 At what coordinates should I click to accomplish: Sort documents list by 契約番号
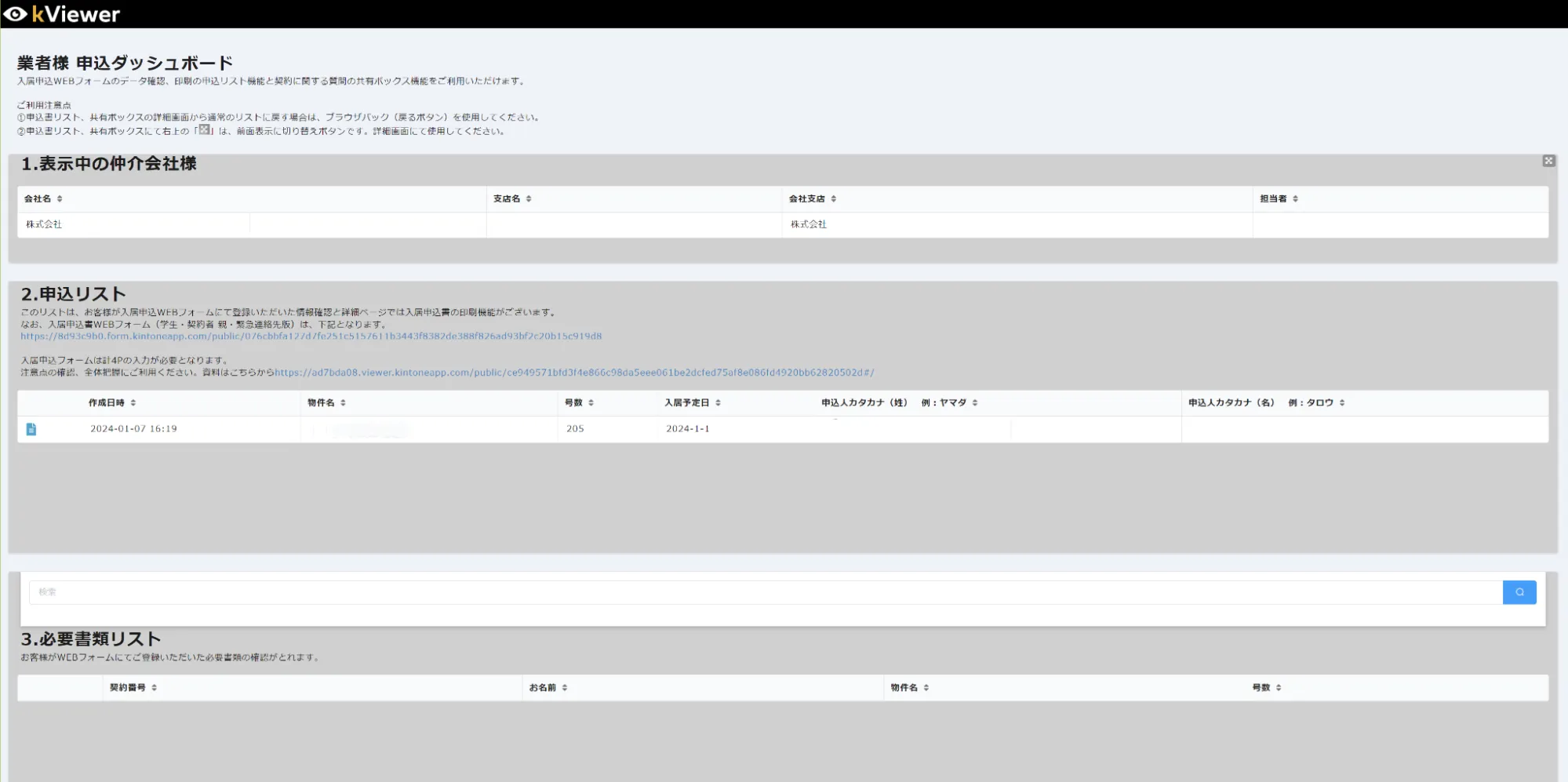click(154, 688)
